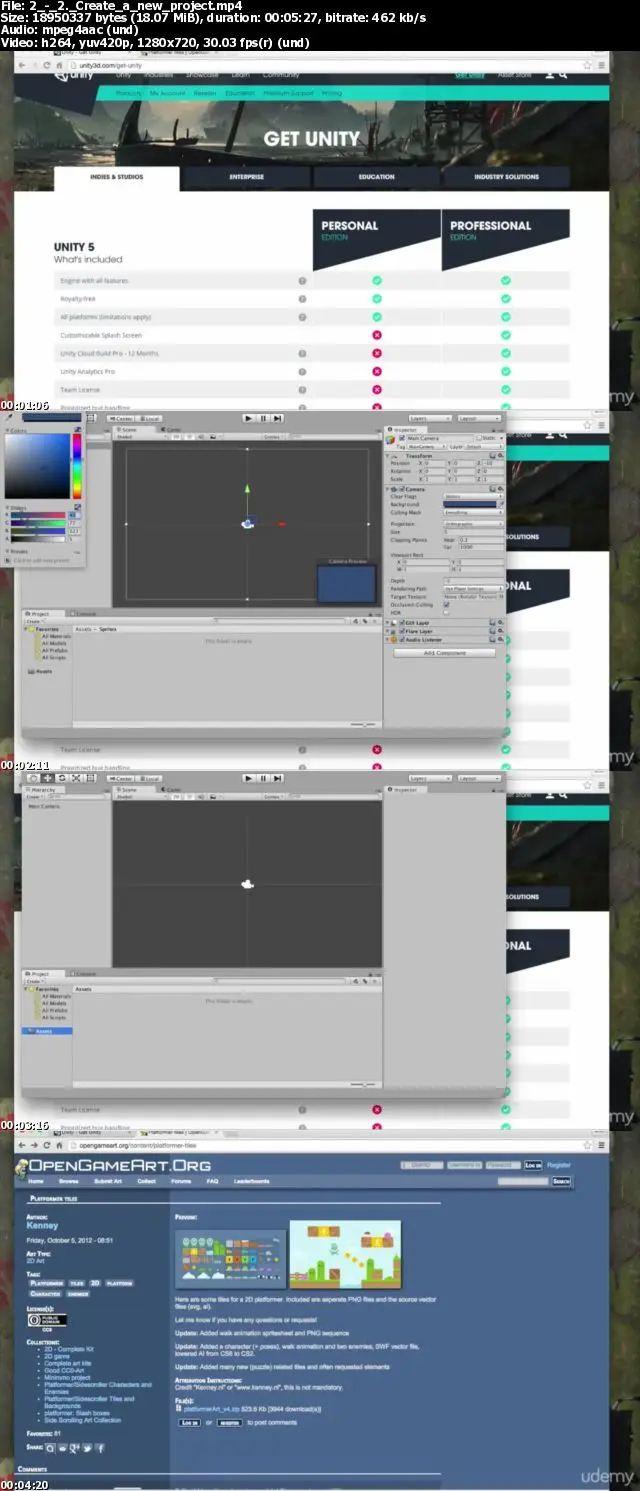Image resolution: width=640 pixels, height=1491 pixels.
Task: Toggle Static checkbox in Inspector header
Action: point(479,438)
